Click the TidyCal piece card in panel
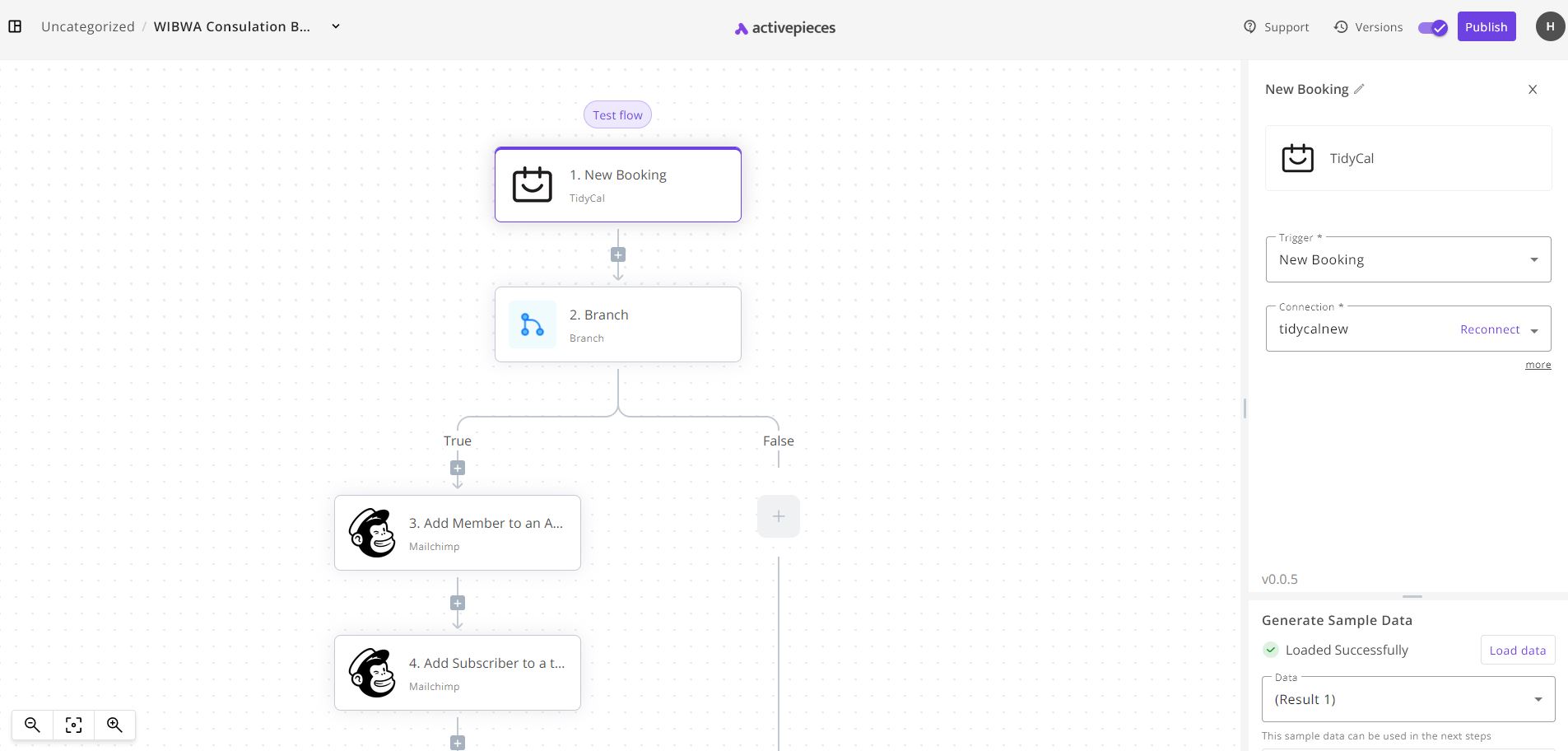Viewport: 1568px width, 751px height. (1408, 158)
